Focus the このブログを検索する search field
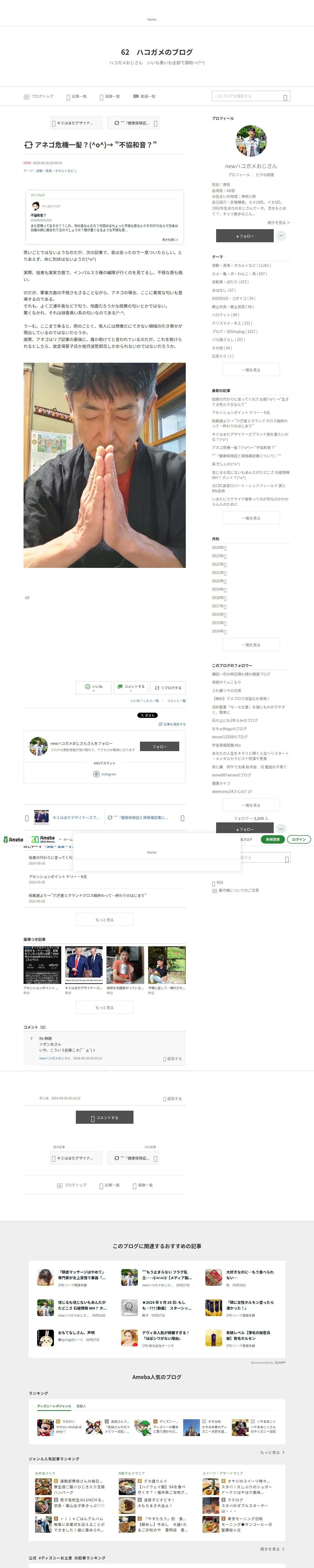Image resolution: width=314 pixels, height=1568 pixels. (x=251, y=96)
